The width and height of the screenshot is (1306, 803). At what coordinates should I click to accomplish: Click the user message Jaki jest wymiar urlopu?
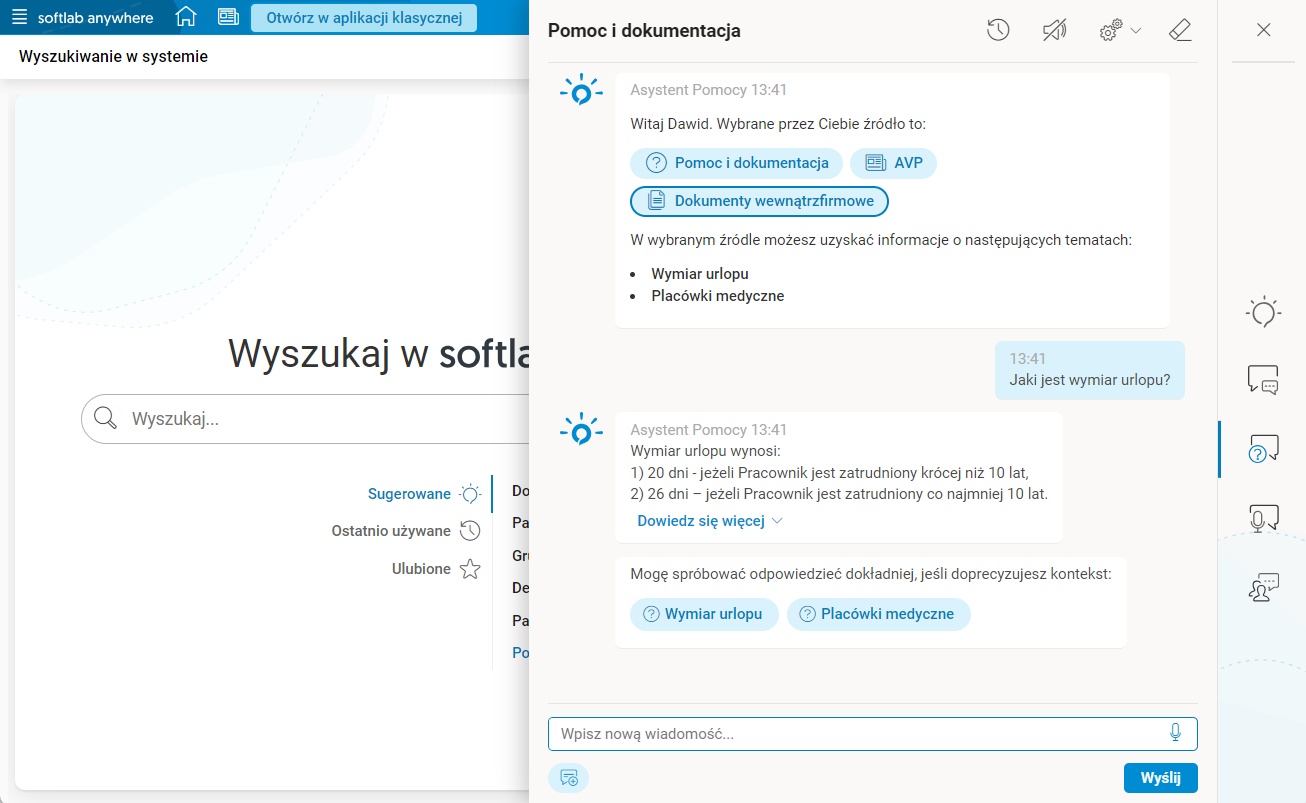coord(1090,380)
